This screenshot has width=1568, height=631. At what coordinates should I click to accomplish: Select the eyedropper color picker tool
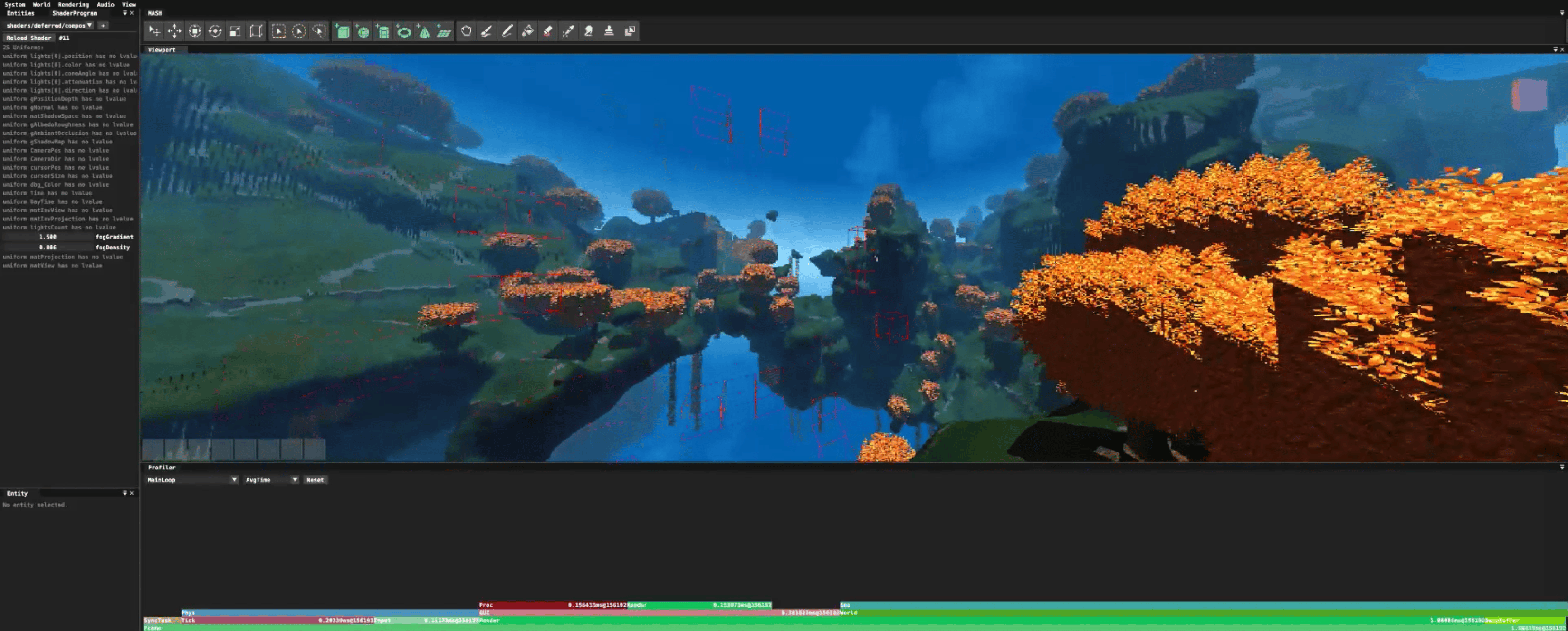pos(568,31)
